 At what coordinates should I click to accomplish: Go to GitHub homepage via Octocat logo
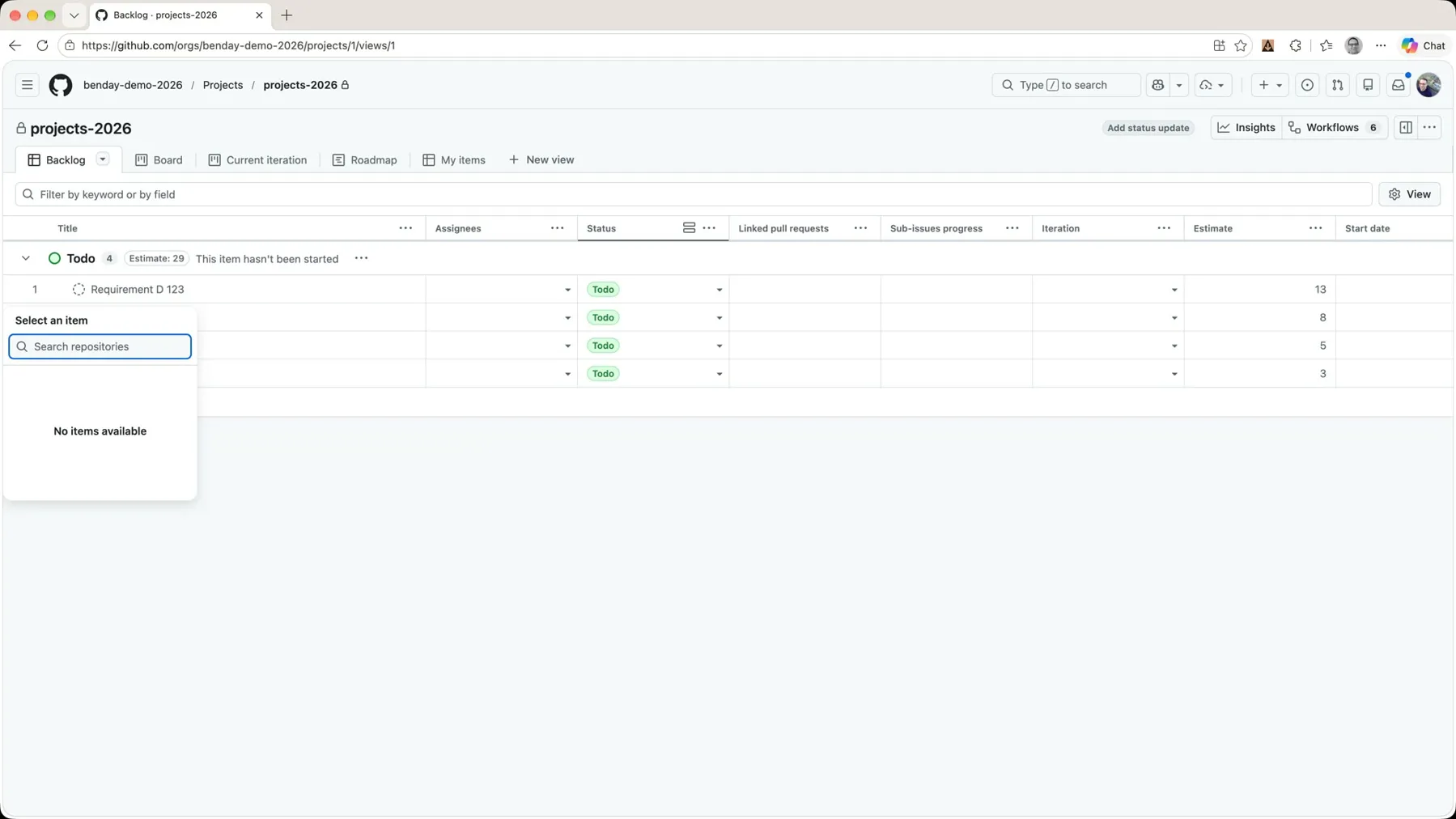[61, 85]
